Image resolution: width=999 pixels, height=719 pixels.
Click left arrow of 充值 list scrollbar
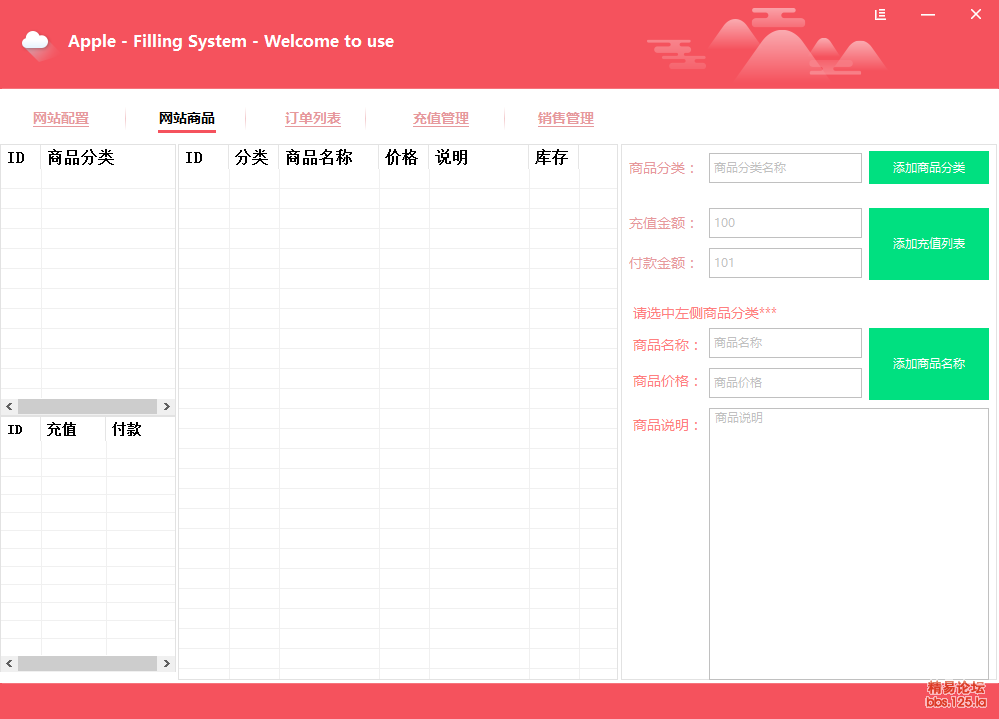tap(9, 664)
